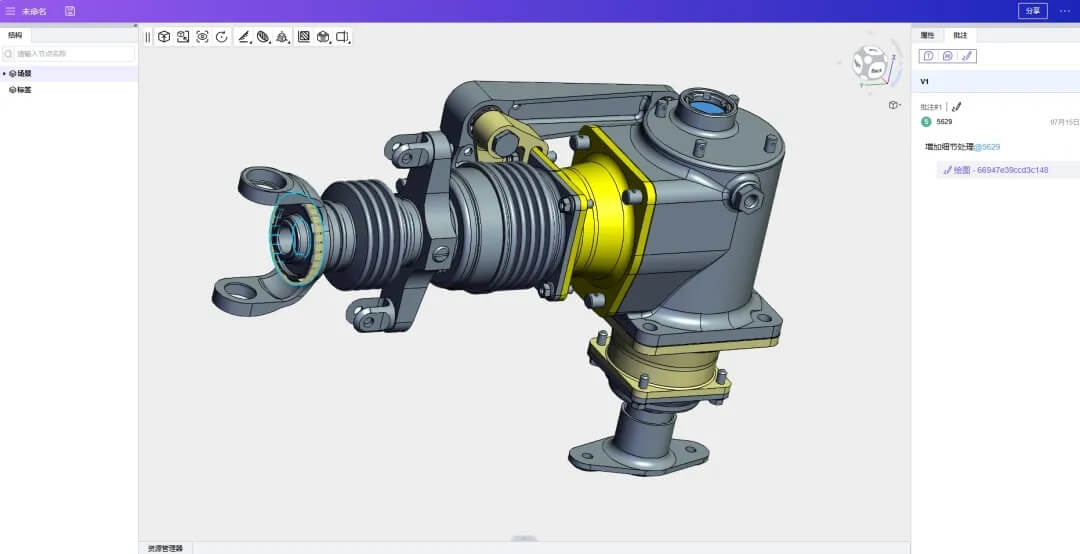Select the V1 version row
The width and height of the screenshot is (1080, 554).
pyautogui.click(x=995, y=81)
